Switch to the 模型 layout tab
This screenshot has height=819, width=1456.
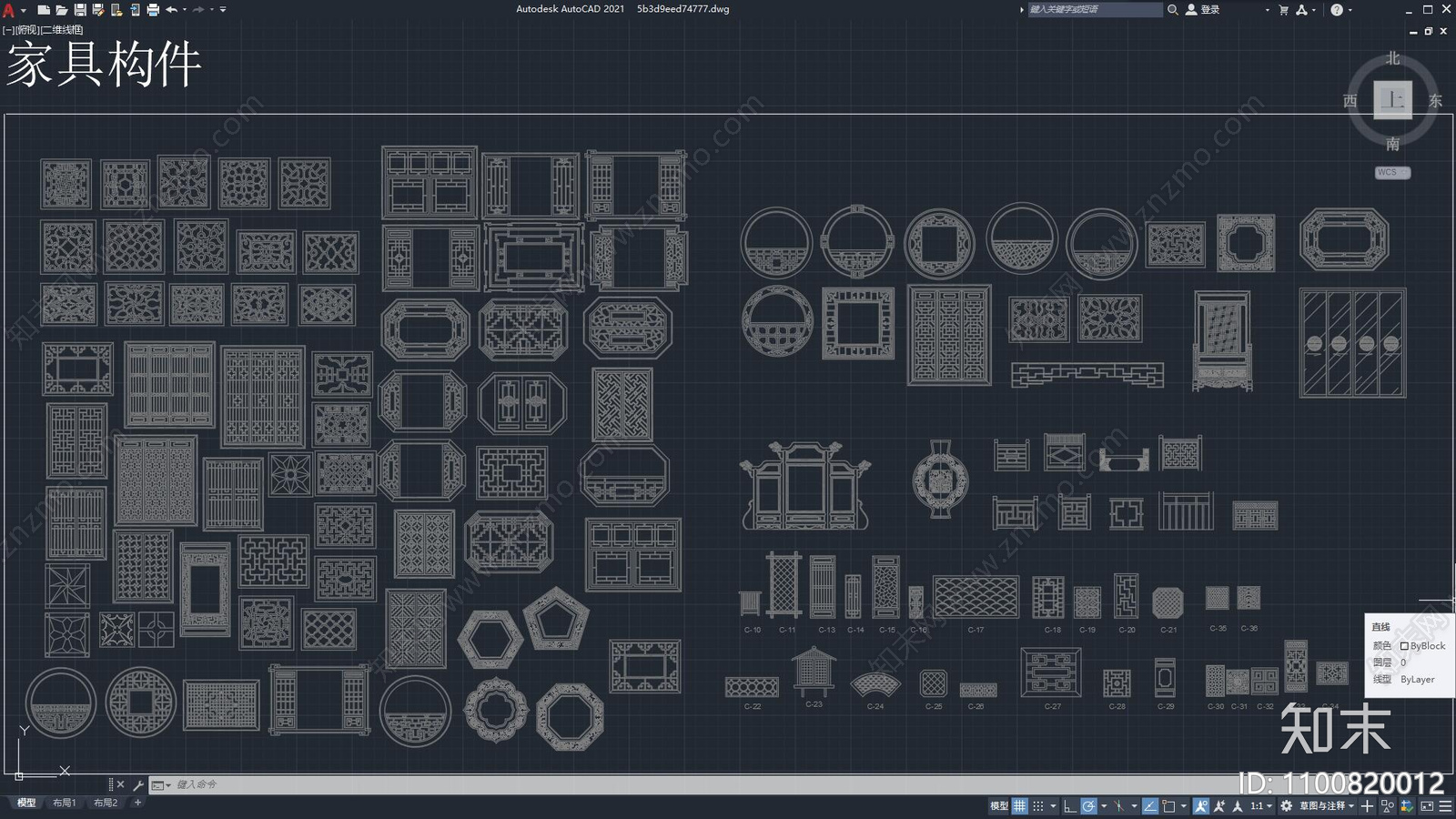click(26, 803)
